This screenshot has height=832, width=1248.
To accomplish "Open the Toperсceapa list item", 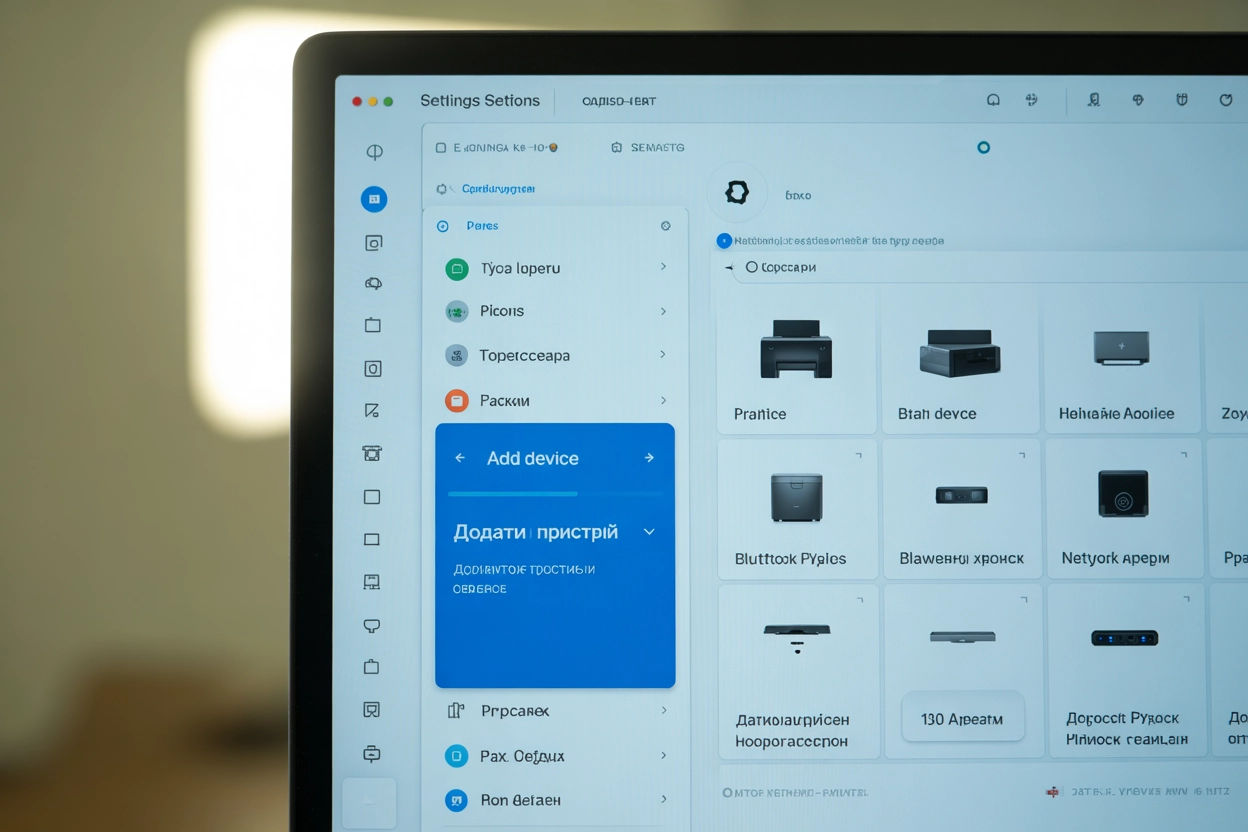I will click(x=555, y=355).
